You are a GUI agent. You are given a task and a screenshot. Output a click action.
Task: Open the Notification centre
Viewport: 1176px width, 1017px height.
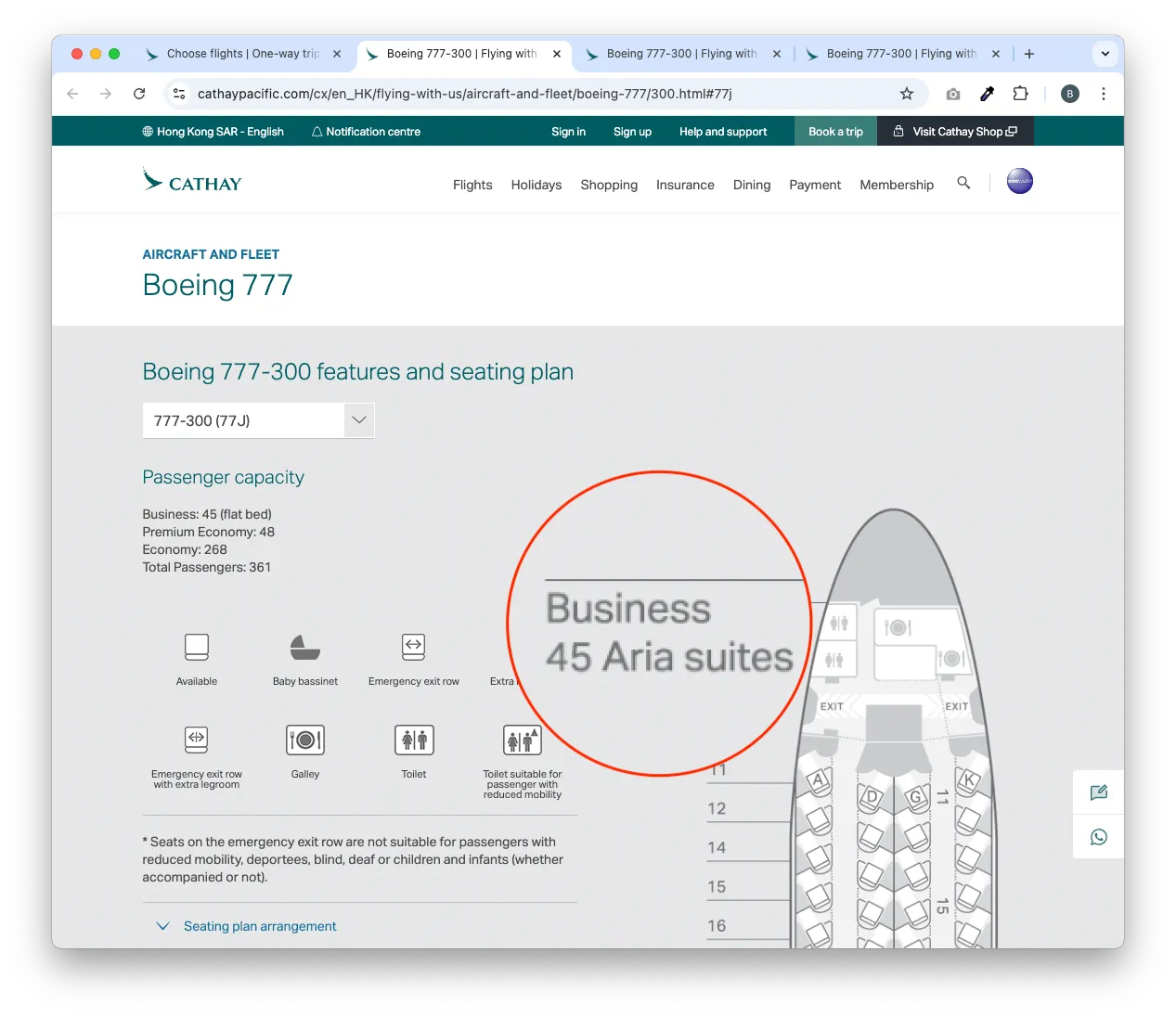click(366, 132)
